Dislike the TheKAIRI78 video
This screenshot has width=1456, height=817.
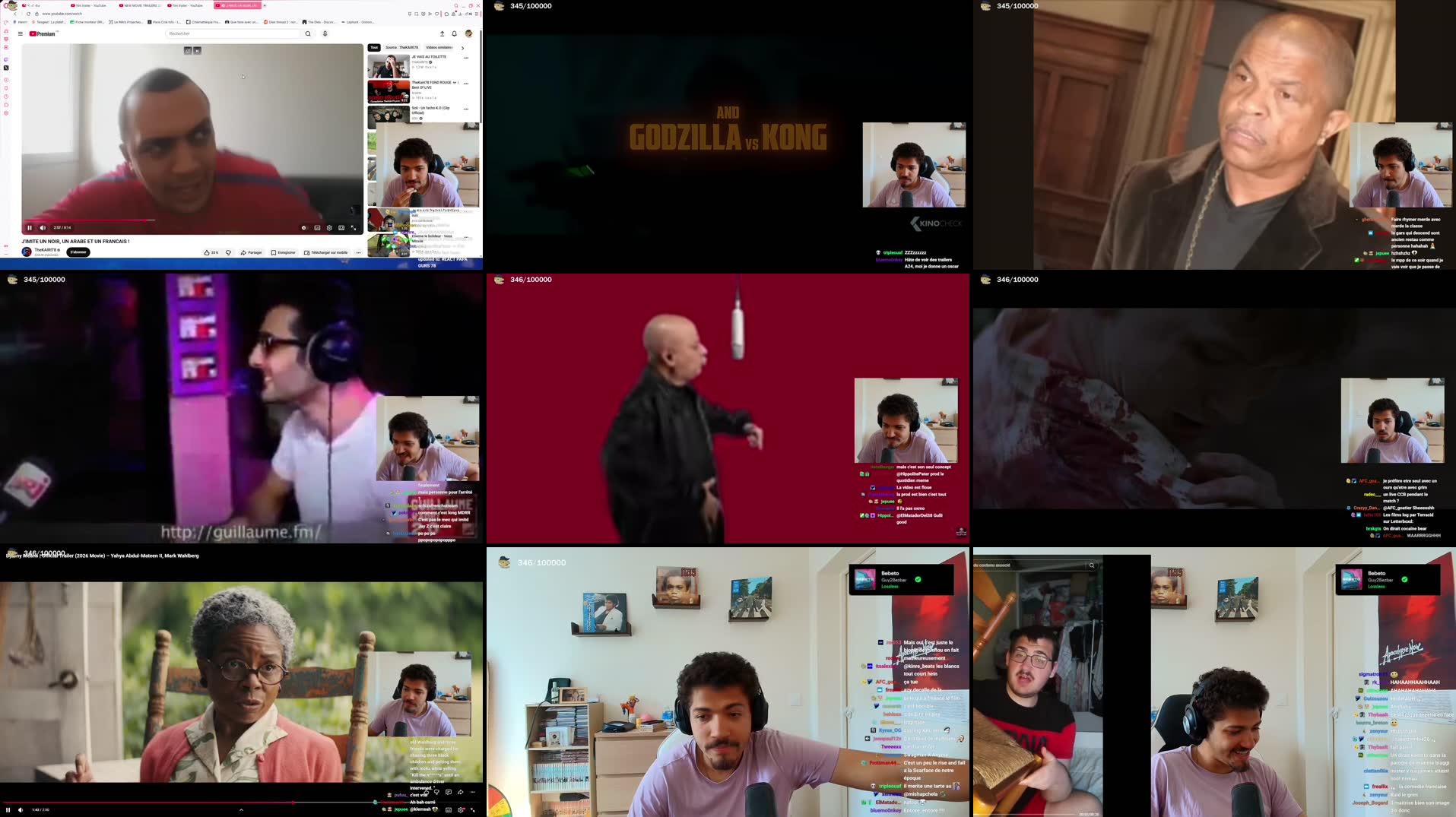point(228,252)
